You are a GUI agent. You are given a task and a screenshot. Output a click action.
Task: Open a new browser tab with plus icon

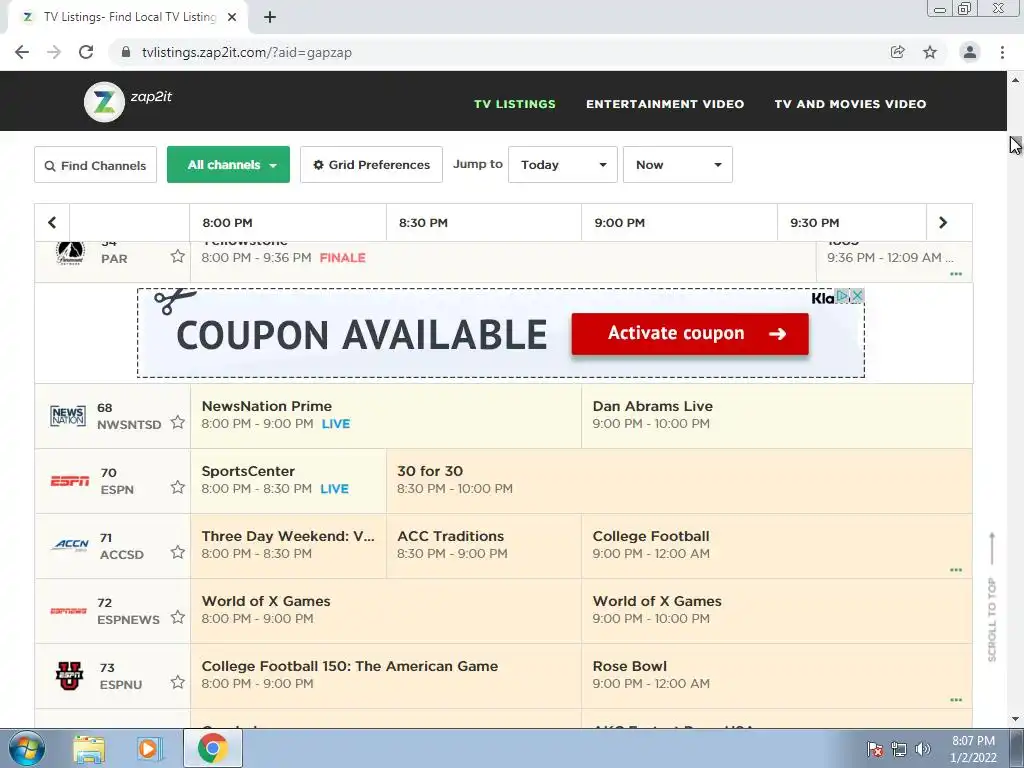[x=270, y=17]
